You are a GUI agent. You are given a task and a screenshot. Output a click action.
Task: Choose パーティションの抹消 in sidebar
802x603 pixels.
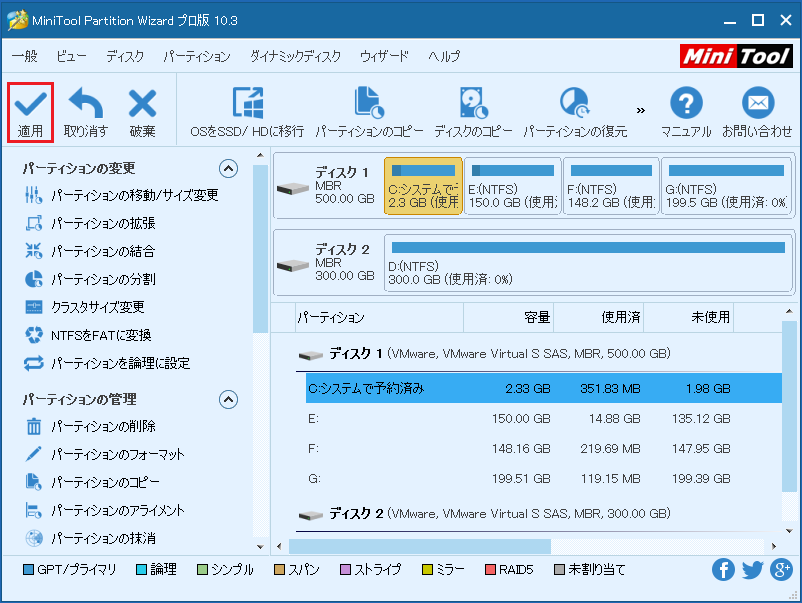coord(90,538)
